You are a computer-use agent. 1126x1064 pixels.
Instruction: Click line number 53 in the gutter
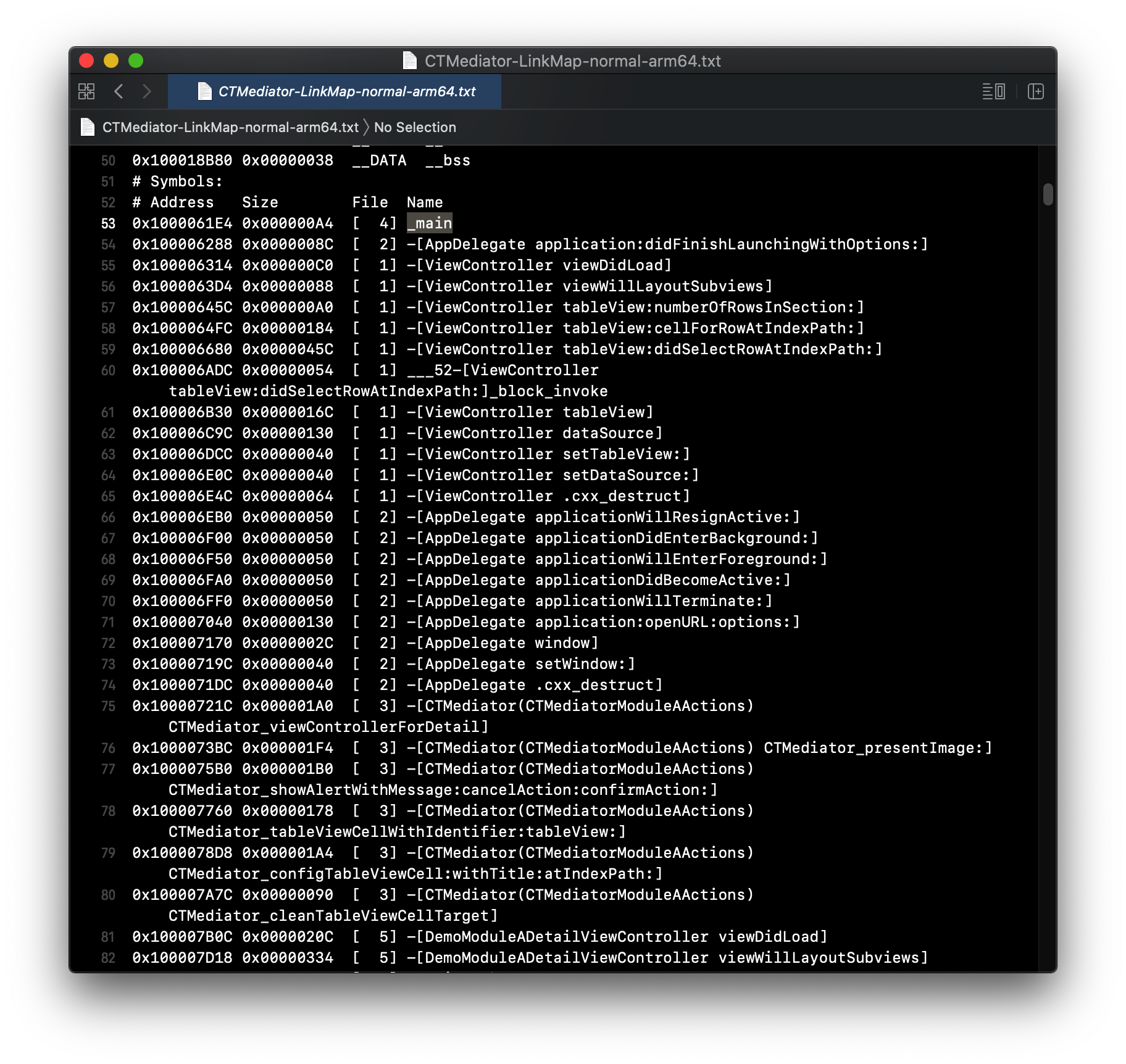(x=108, y=223)
